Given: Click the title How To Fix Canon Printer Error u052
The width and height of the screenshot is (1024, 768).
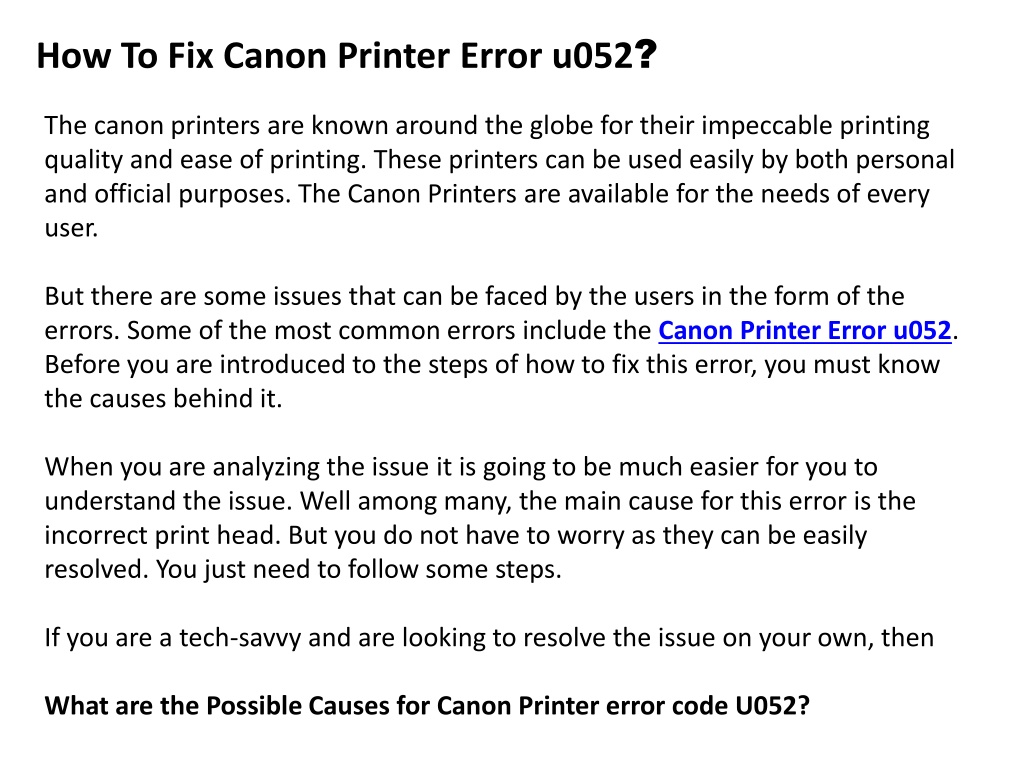Looking at the screenshot, I should 346,56.
